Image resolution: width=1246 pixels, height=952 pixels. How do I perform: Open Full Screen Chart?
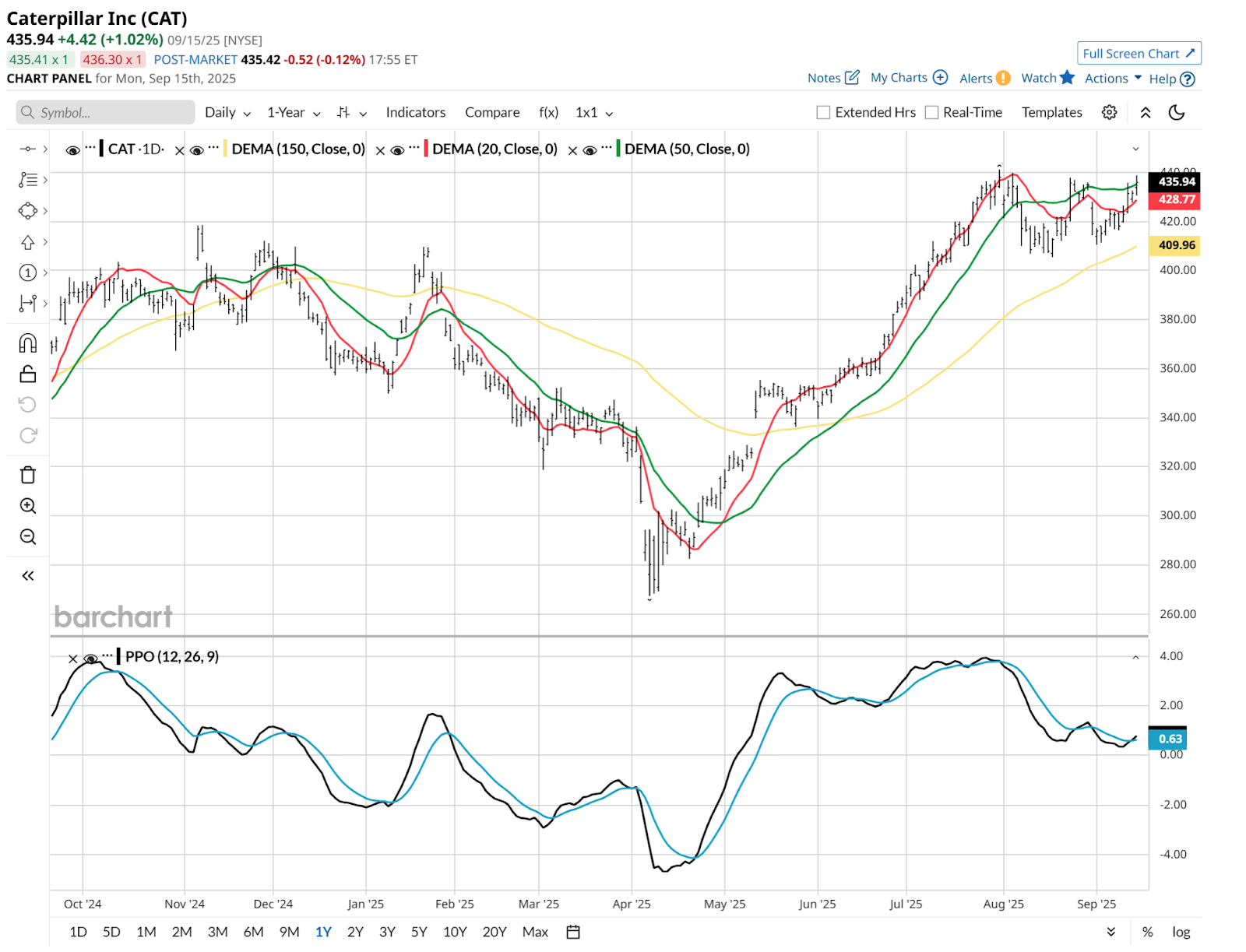pos(1139,53)
